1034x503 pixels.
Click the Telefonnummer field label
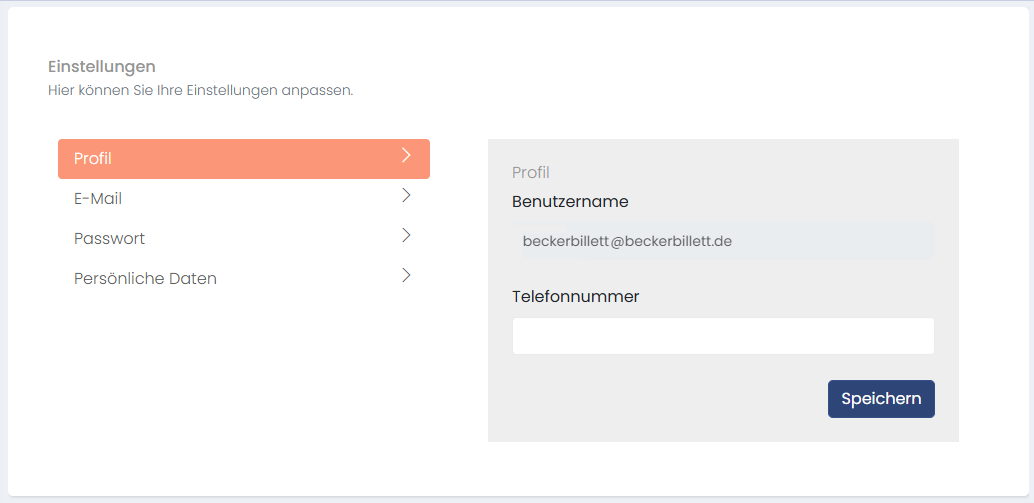point(575,296)
